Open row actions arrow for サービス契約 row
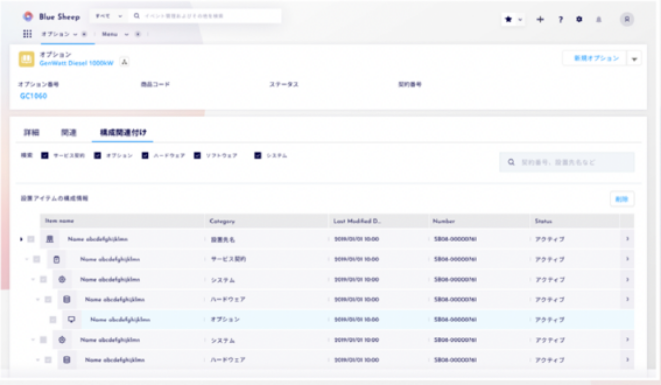 click(x=627, y=259)
